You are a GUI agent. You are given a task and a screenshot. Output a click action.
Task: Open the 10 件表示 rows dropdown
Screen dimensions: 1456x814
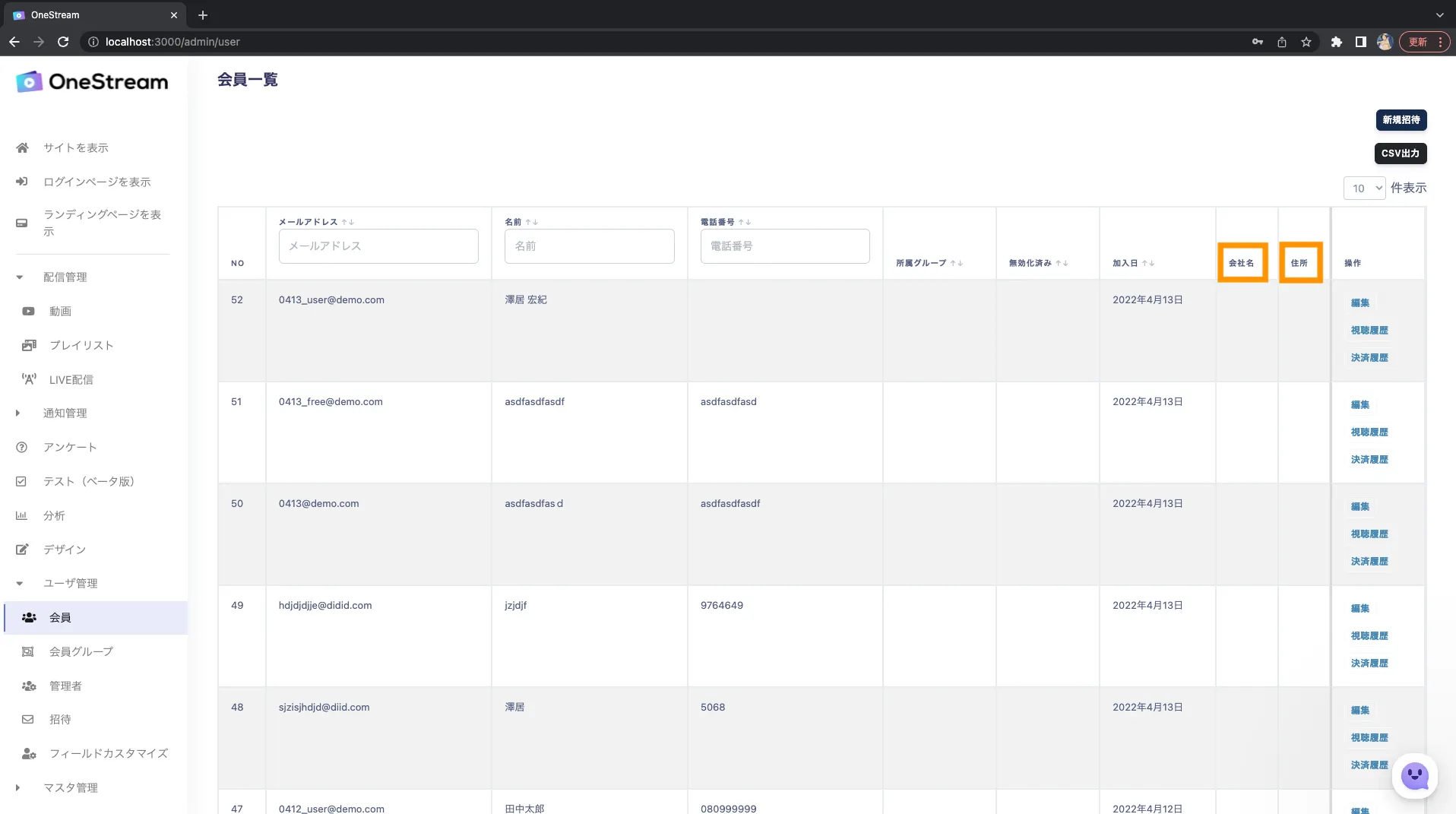tap(1364, 188)
